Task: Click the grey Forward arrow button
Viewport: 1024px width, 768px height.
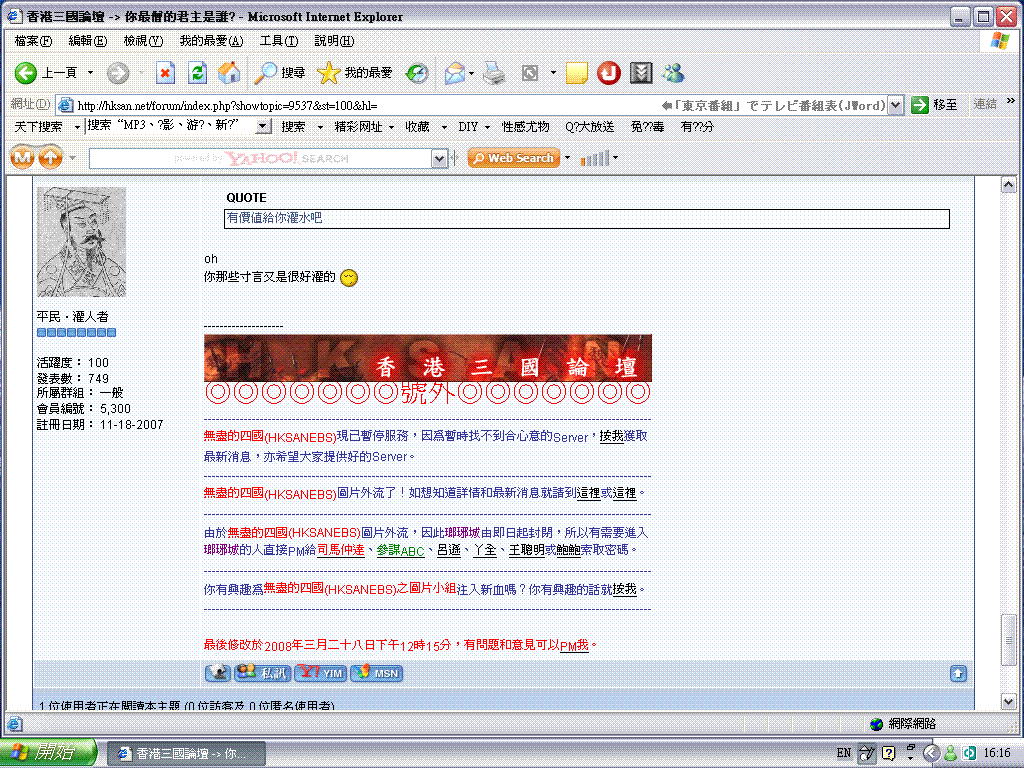Action: tap(118, 72)
